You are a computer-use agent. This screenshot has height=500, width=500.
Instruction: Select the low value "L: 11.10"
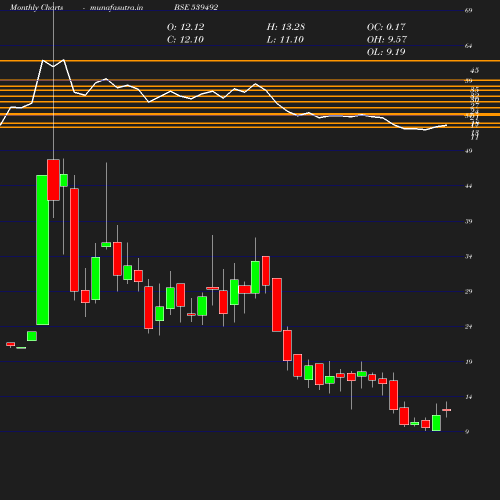pos(285,40)
